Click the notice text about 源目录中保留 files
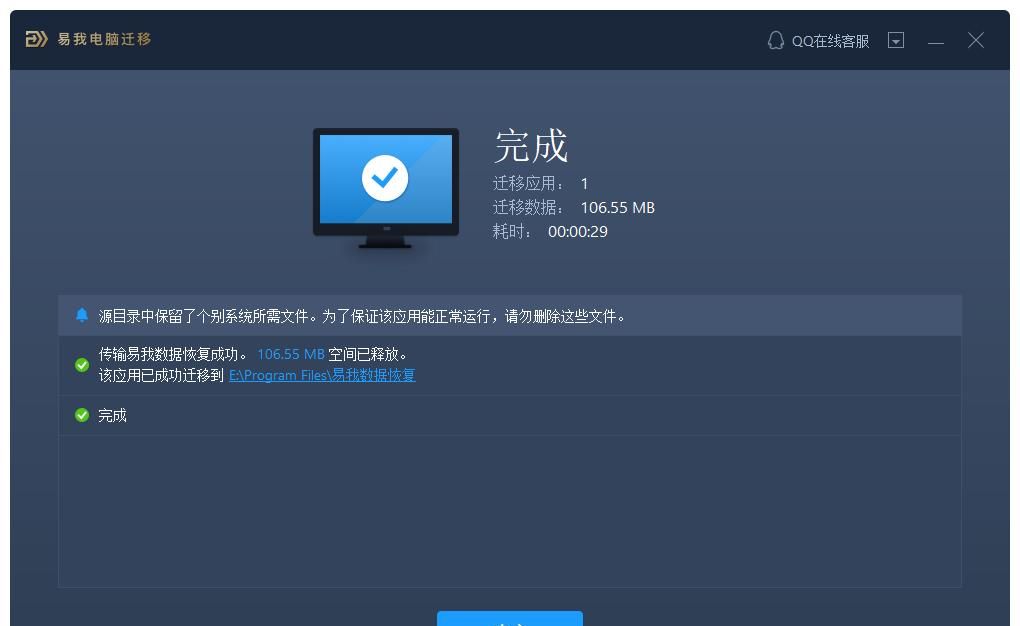The width and height of the screenshot is (1020, 626). click(x=362, y=316)
